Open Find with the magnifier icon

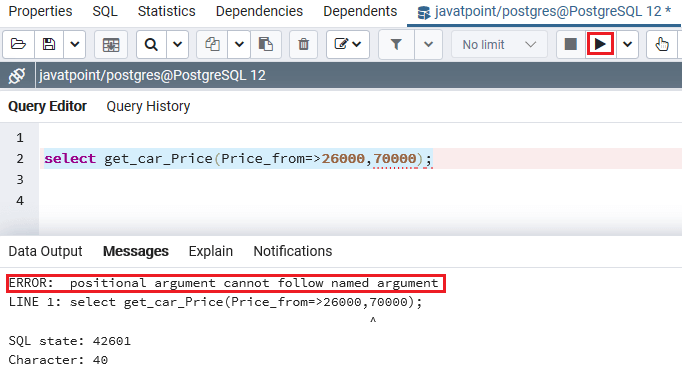(151, 44)
